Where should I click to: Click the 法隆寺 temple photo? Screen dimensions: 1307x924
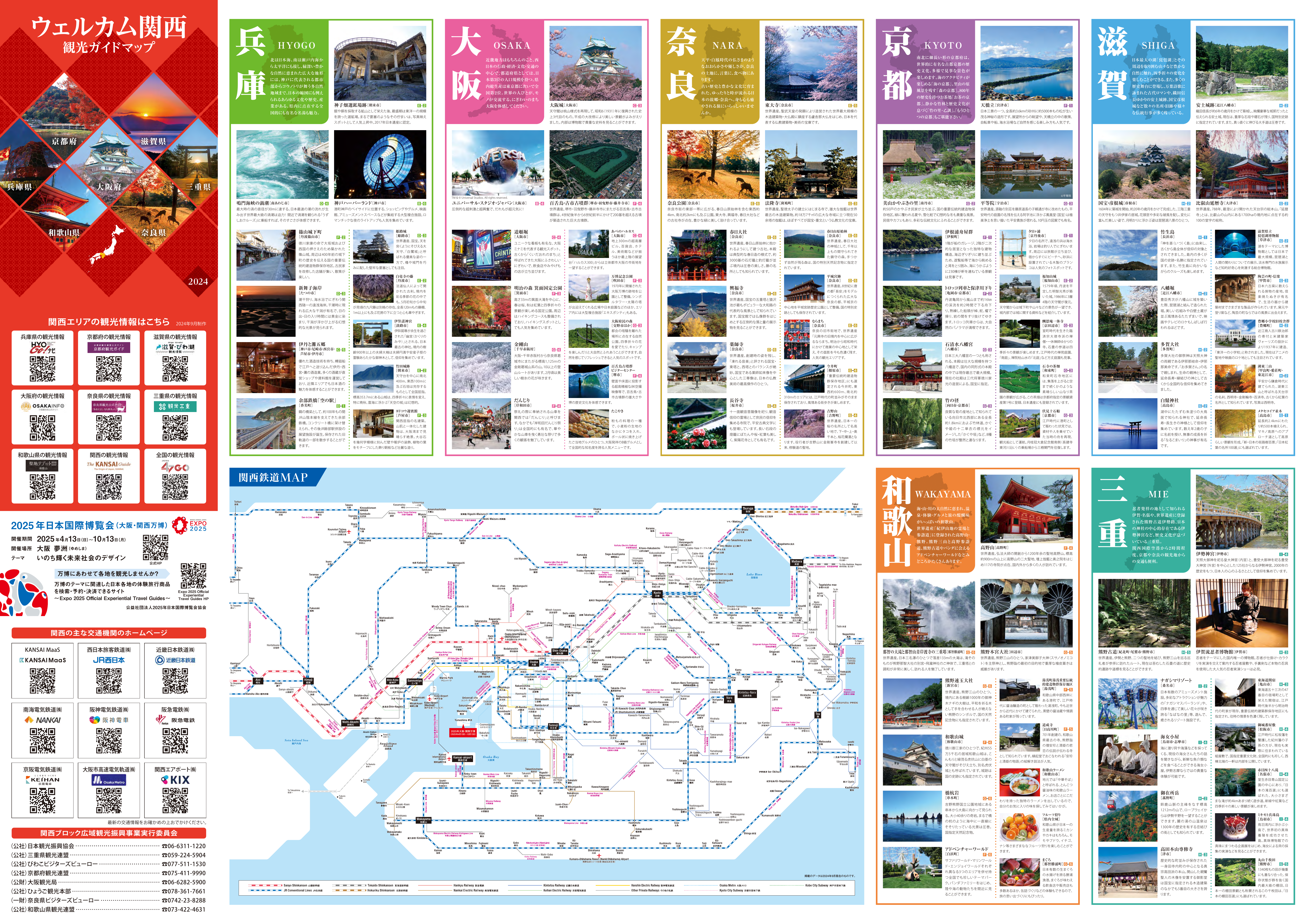(x=811, y=164)
